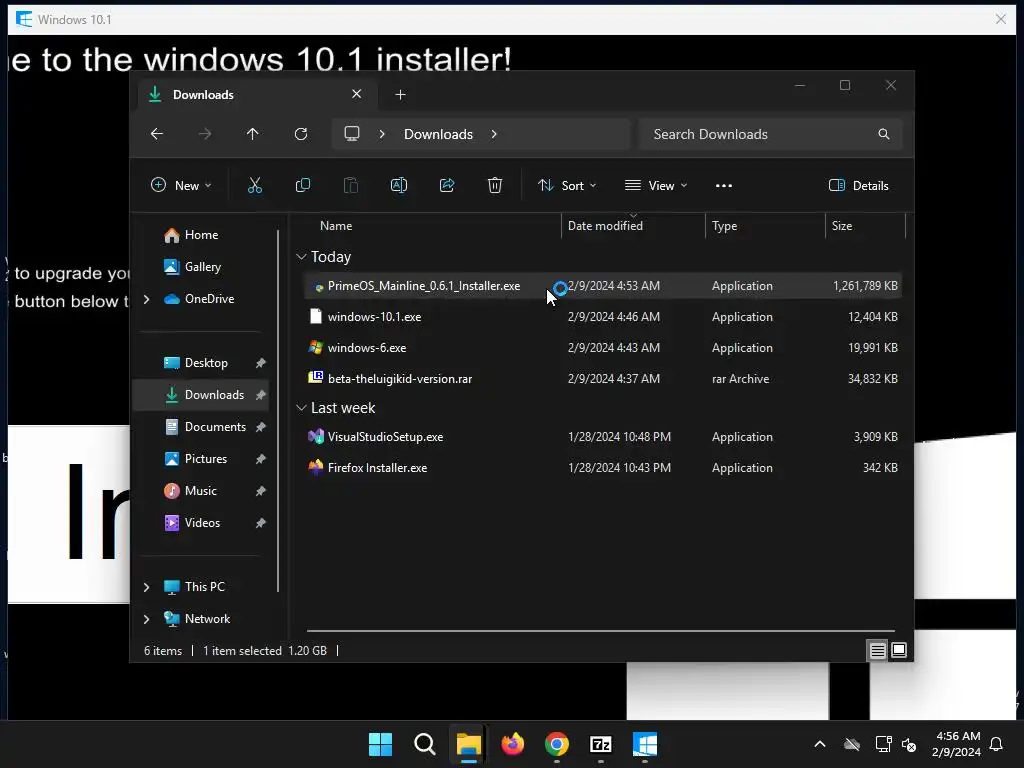Click the Copy icon in toolbar
This screenshot has height=768, width=1024.
coord(303,185)
